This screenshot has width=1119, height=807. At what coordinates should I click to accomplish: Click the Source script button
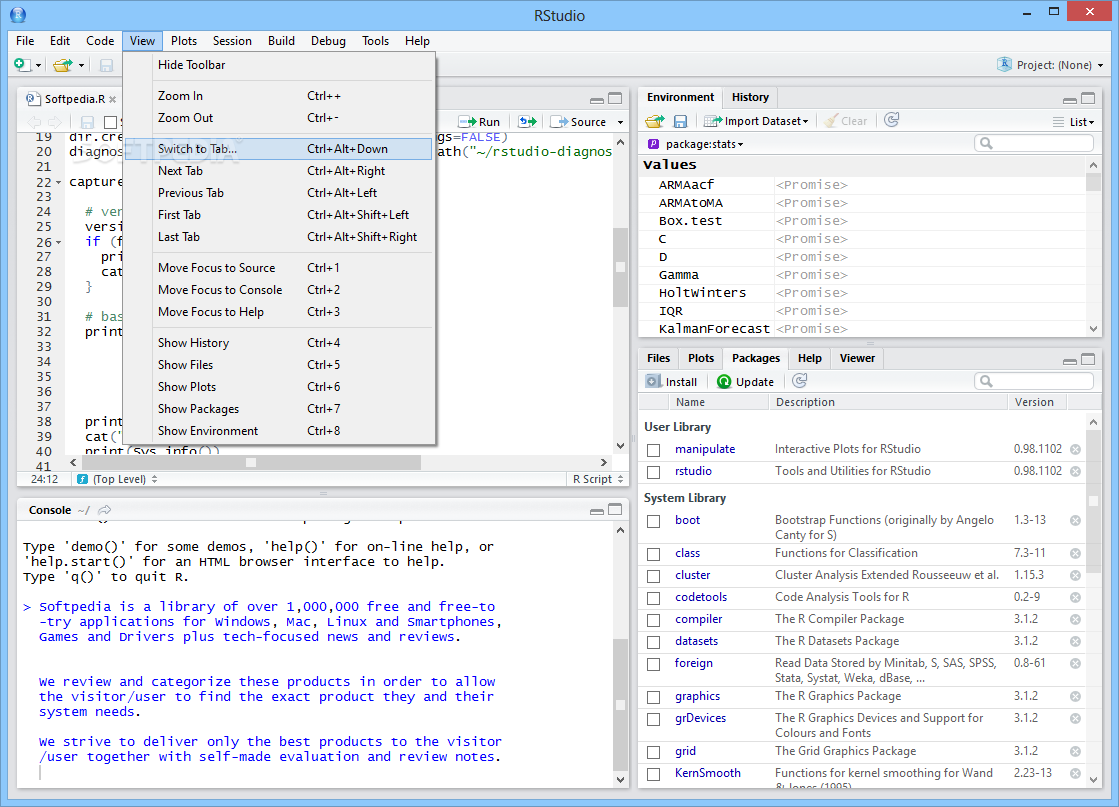(x=578, y=122)
